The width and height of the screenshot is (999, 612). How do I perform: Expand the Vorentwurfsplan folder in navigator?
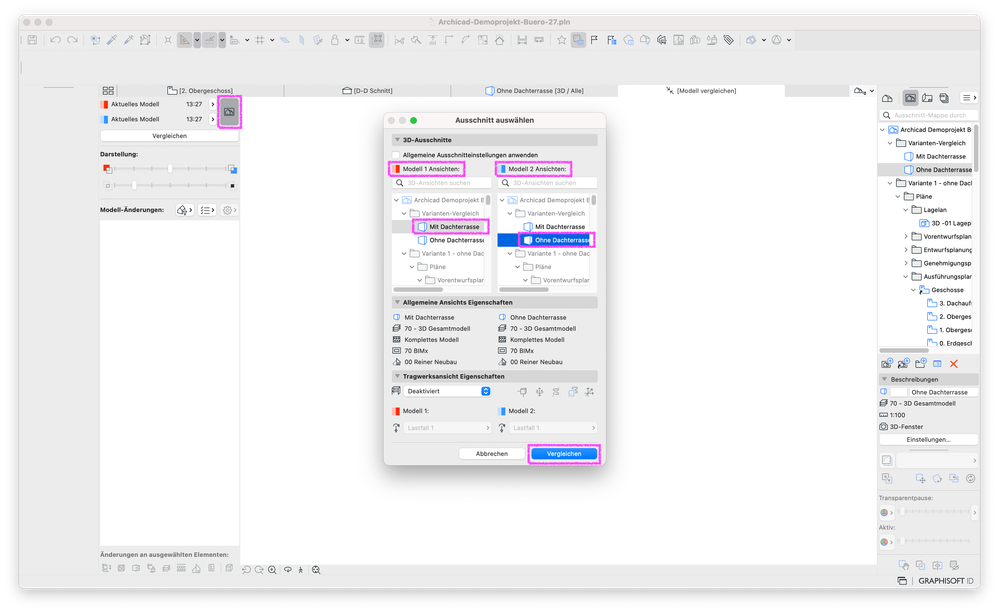click(x=906, y=236)
